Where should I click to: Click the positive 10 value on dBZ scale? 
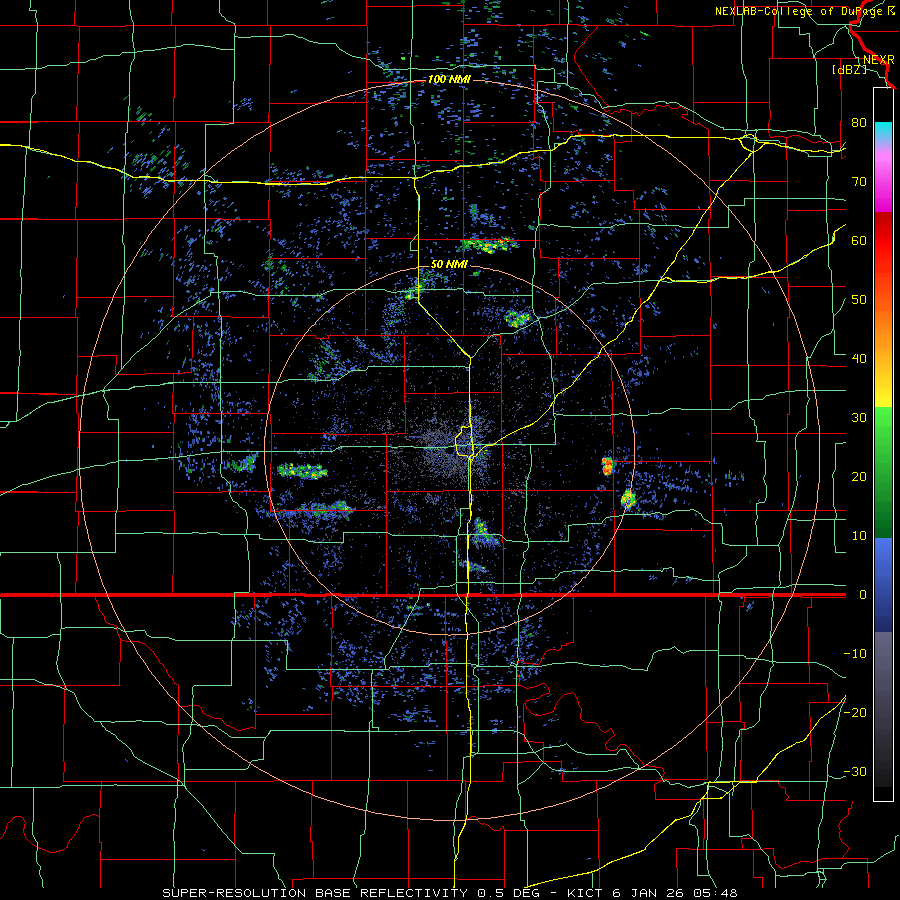pos(859,536)
